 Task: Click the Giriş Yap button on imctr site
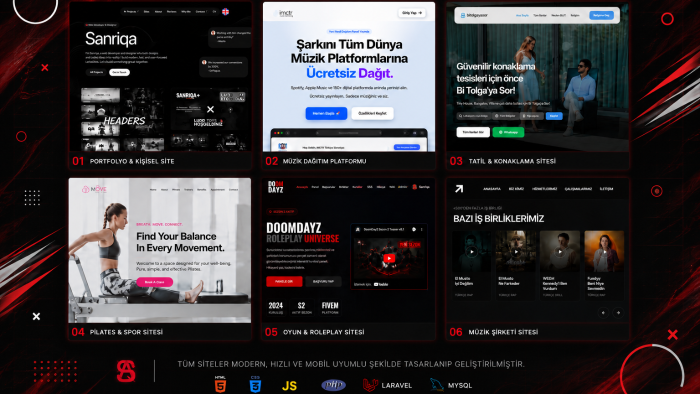[x=412, y=13]
